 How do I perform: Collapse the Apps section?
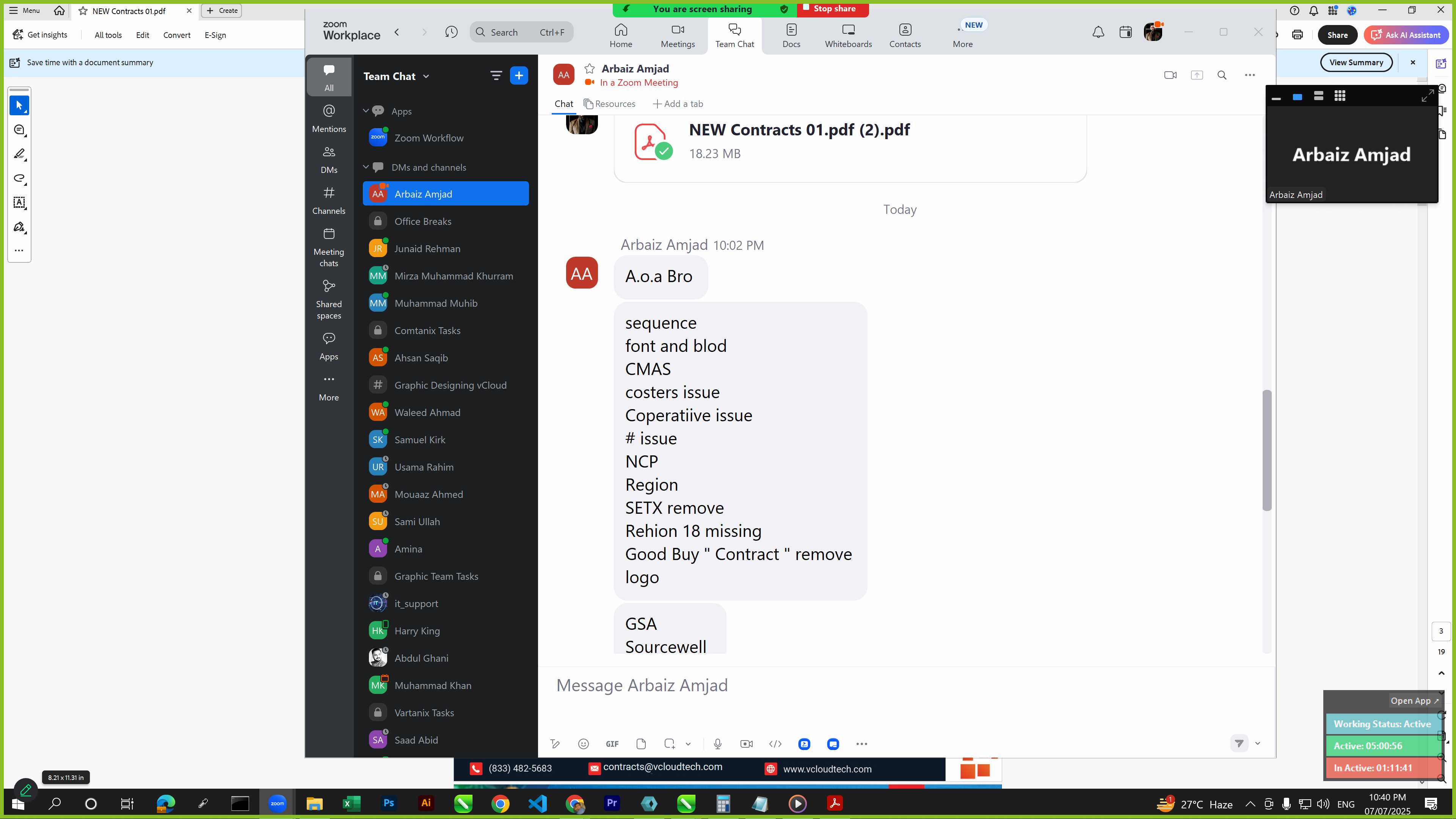[x=366, y=111]
